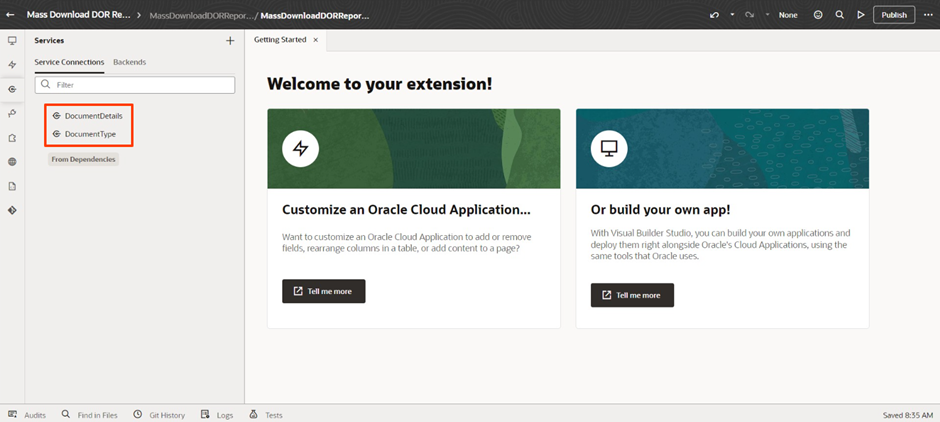Screen dimensions: 940x422
Task: Open the Logs panel in the footer
Action: 217,415
